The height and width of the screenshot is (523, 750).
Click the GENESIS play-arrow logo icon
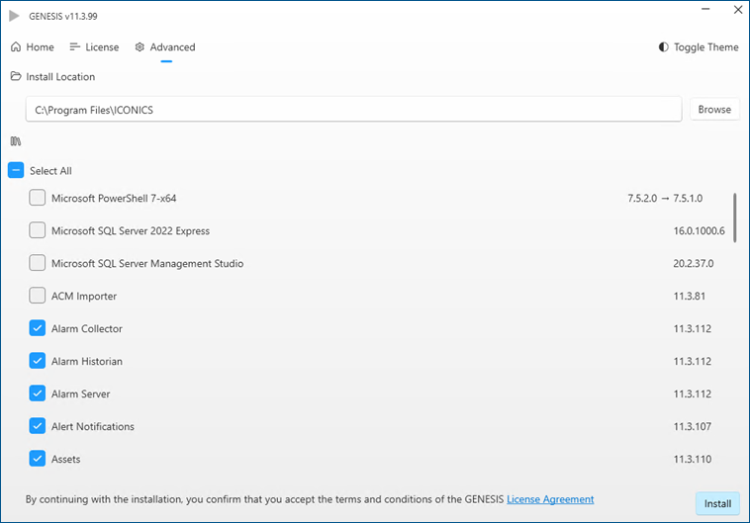pyautogui.click(x=14, y=16)
